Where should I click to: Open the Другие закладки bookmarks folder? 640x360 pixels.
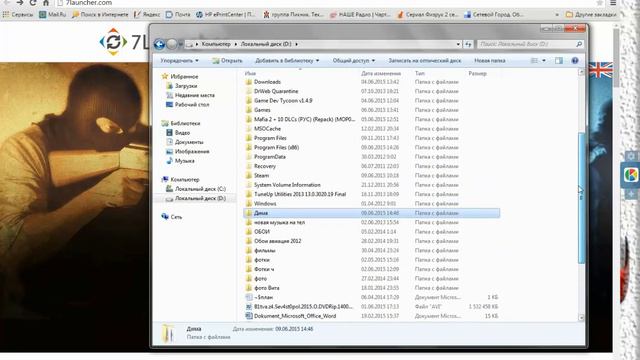tap(591, 14)
